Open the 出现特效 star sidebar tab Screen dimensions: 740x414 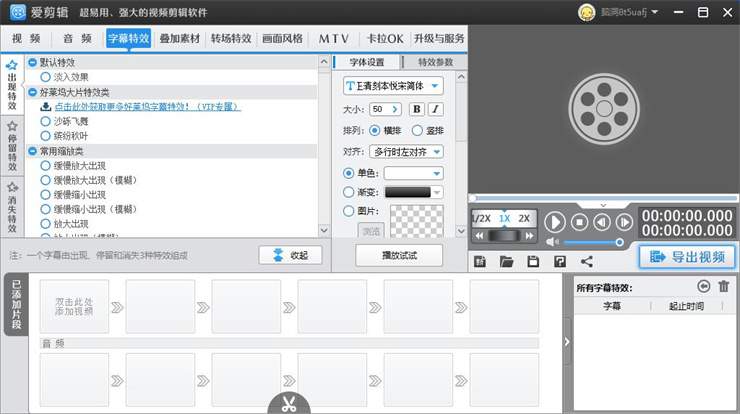click(12, 85)
